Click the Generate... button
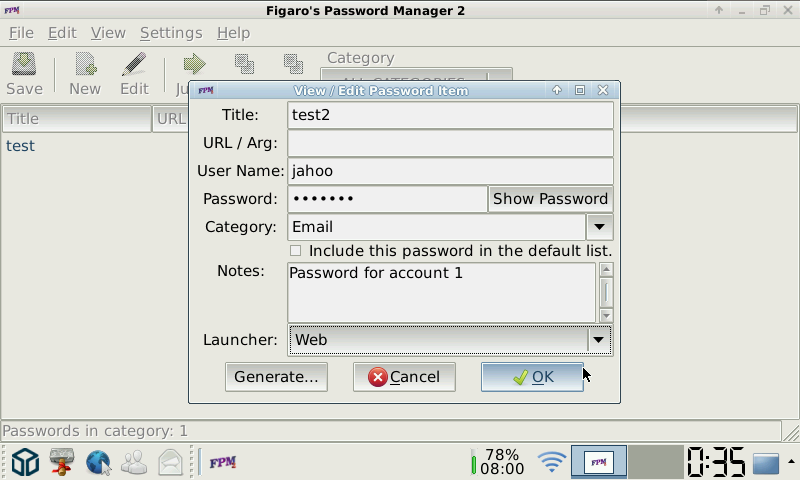Image resolution: width=800 pixels, height=480 pixels. click(276, 377)
